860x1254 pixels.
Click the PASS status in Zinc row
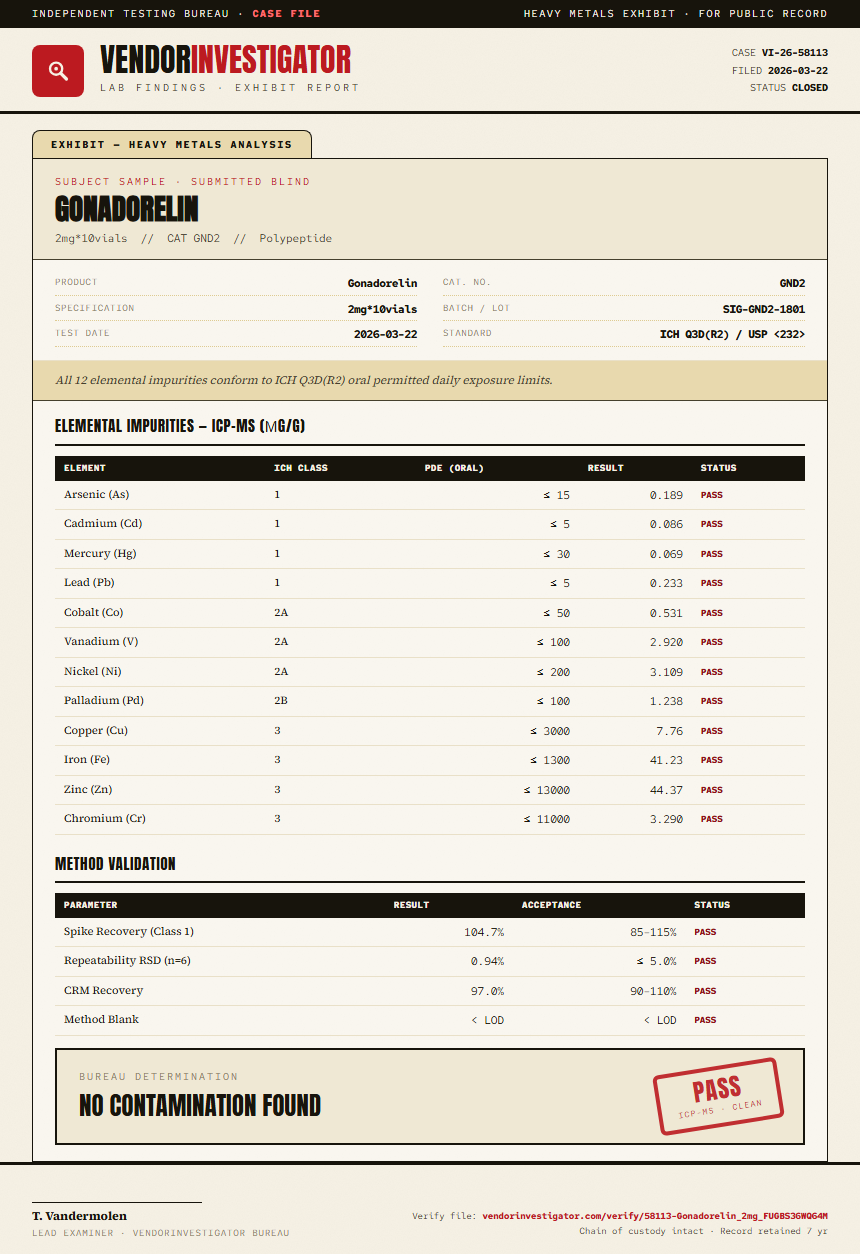coord(711,790)
